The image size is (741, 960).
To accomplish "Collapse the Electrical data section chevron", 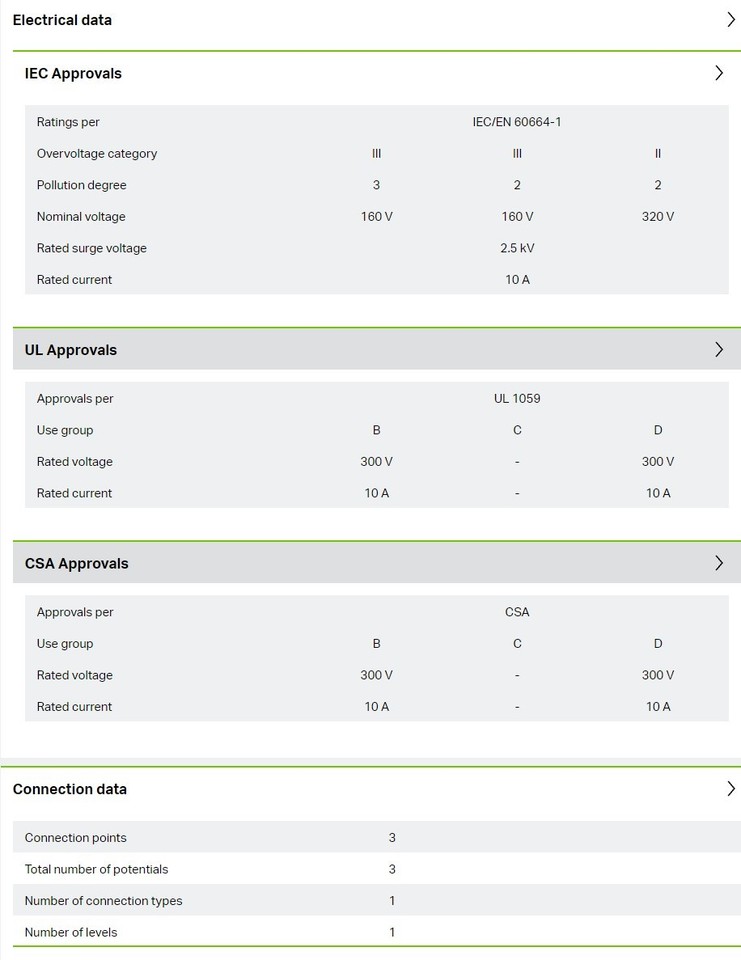I will tap(730, 20).
